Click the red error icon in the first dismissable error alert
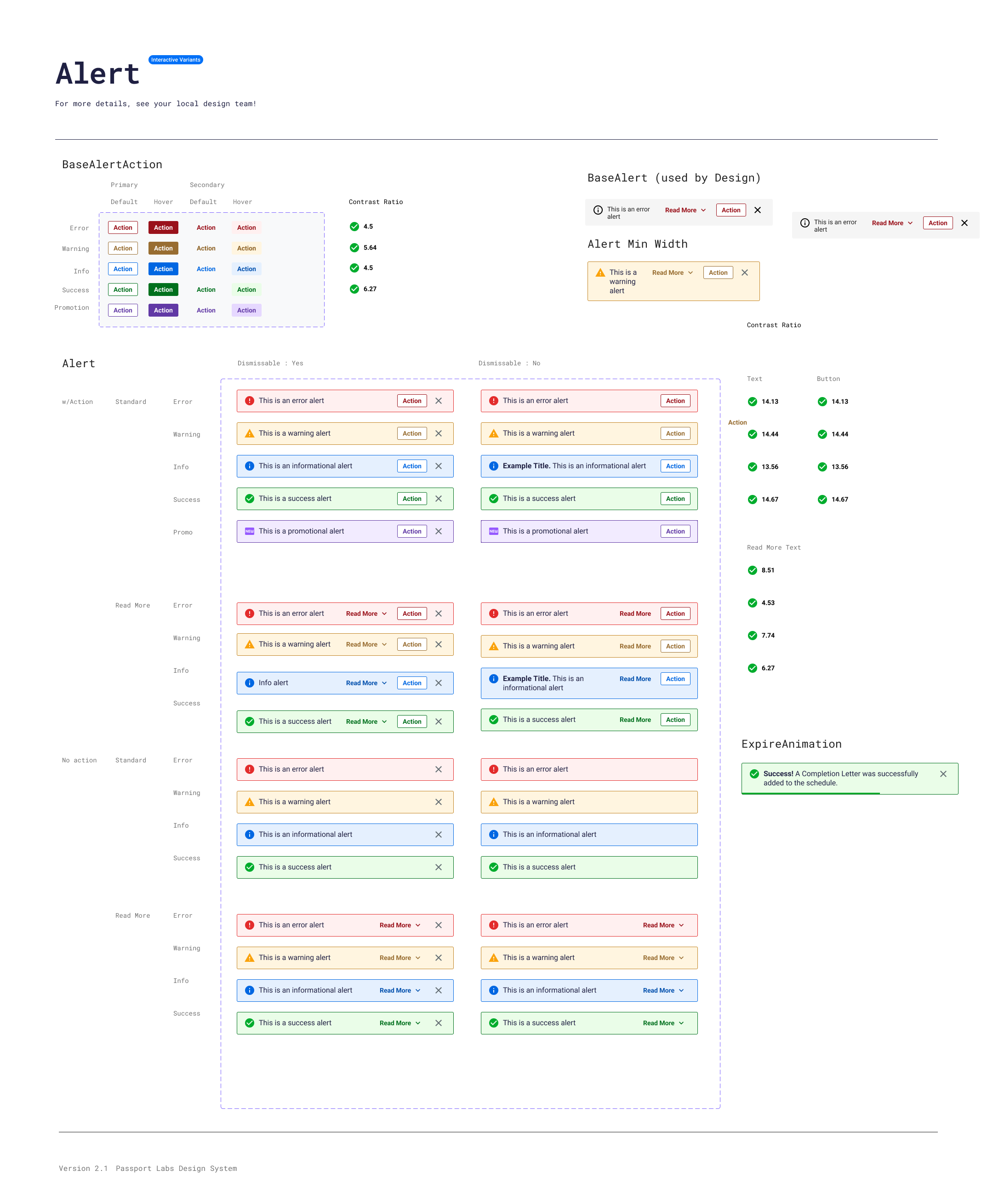This screenshot has height=1204, width=993. [249, 401]
